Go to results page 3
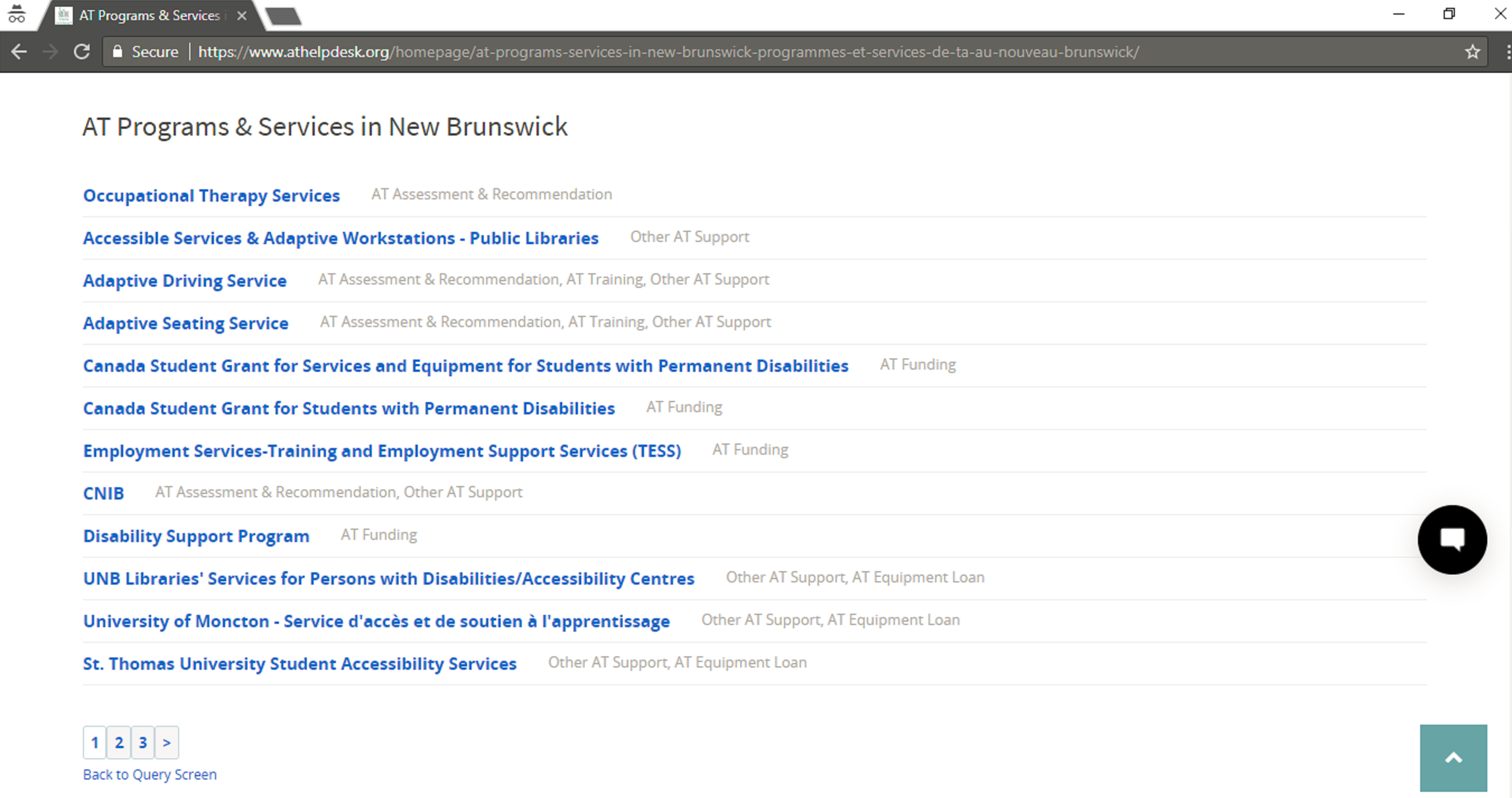Screen dimensions: 1512x798 (x=143, y=742)
